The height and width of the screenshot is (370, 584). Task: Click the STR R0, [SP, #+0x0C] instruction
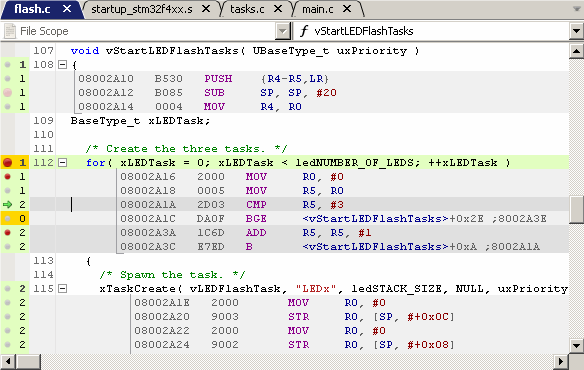371,317
